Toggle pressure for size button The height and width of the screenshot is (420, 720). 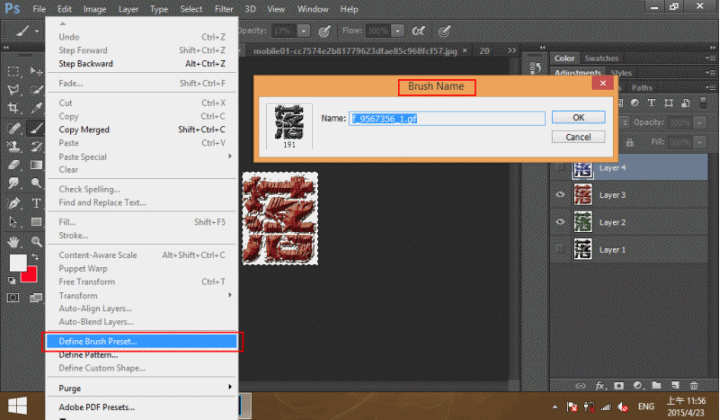[x=444, y=31]
